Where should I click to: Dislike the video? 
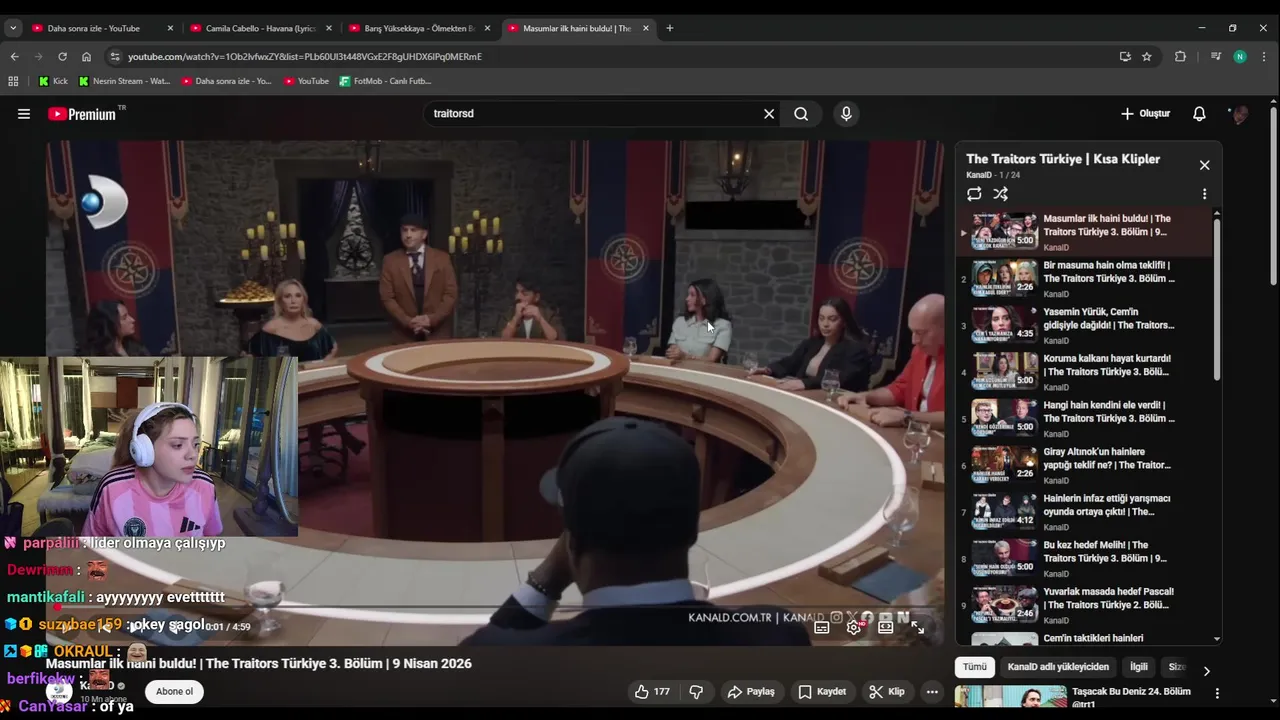pyautogui.click(x=697, y=691)
